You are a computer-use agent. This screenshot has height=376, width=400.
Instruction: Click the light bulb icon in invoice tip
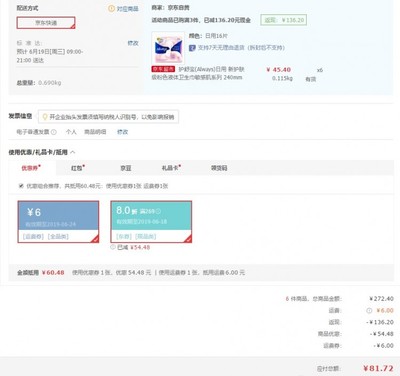point(45,117)
